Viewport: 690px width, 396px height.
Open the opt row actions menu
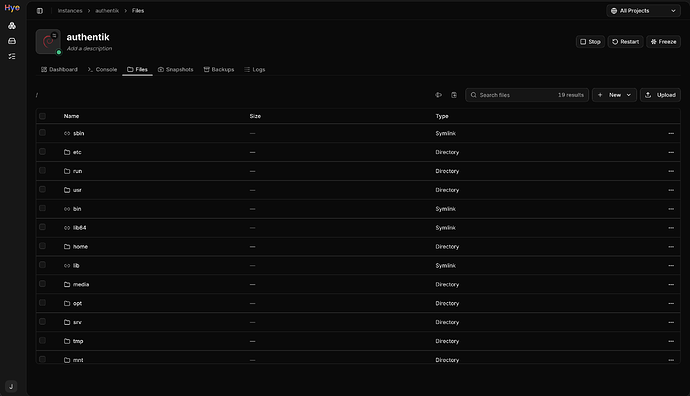(x=671, y=304)
